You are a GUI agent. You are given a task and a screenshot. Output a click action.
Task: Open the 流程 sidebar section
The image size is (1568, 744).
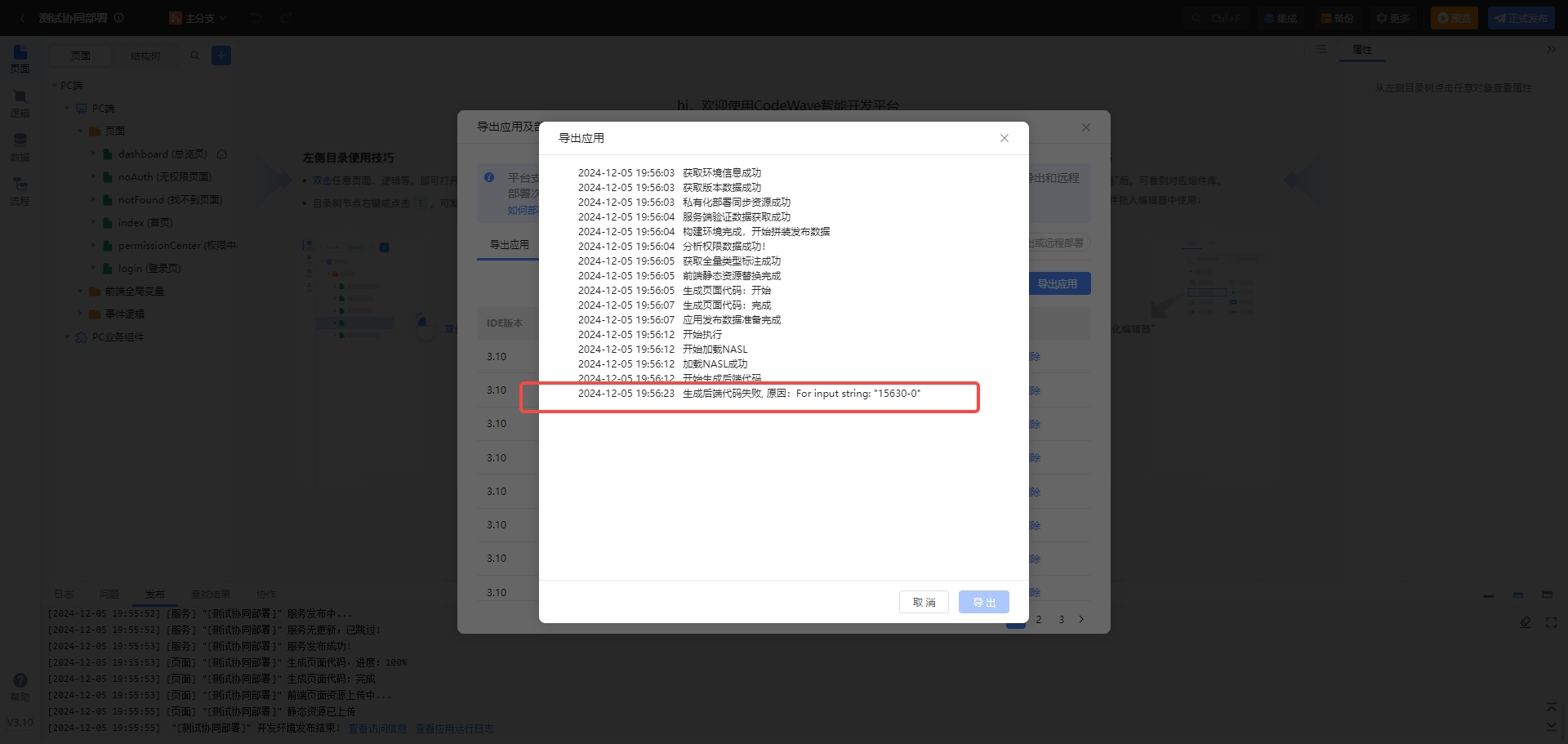20,192
